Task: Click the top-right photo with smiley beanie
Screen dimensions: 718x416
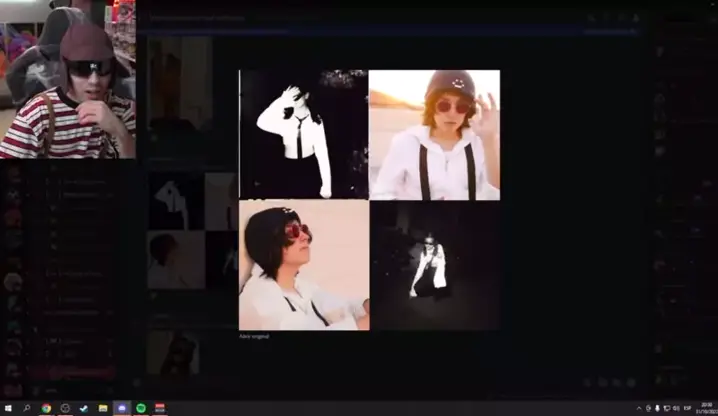Action: (434, 134)
